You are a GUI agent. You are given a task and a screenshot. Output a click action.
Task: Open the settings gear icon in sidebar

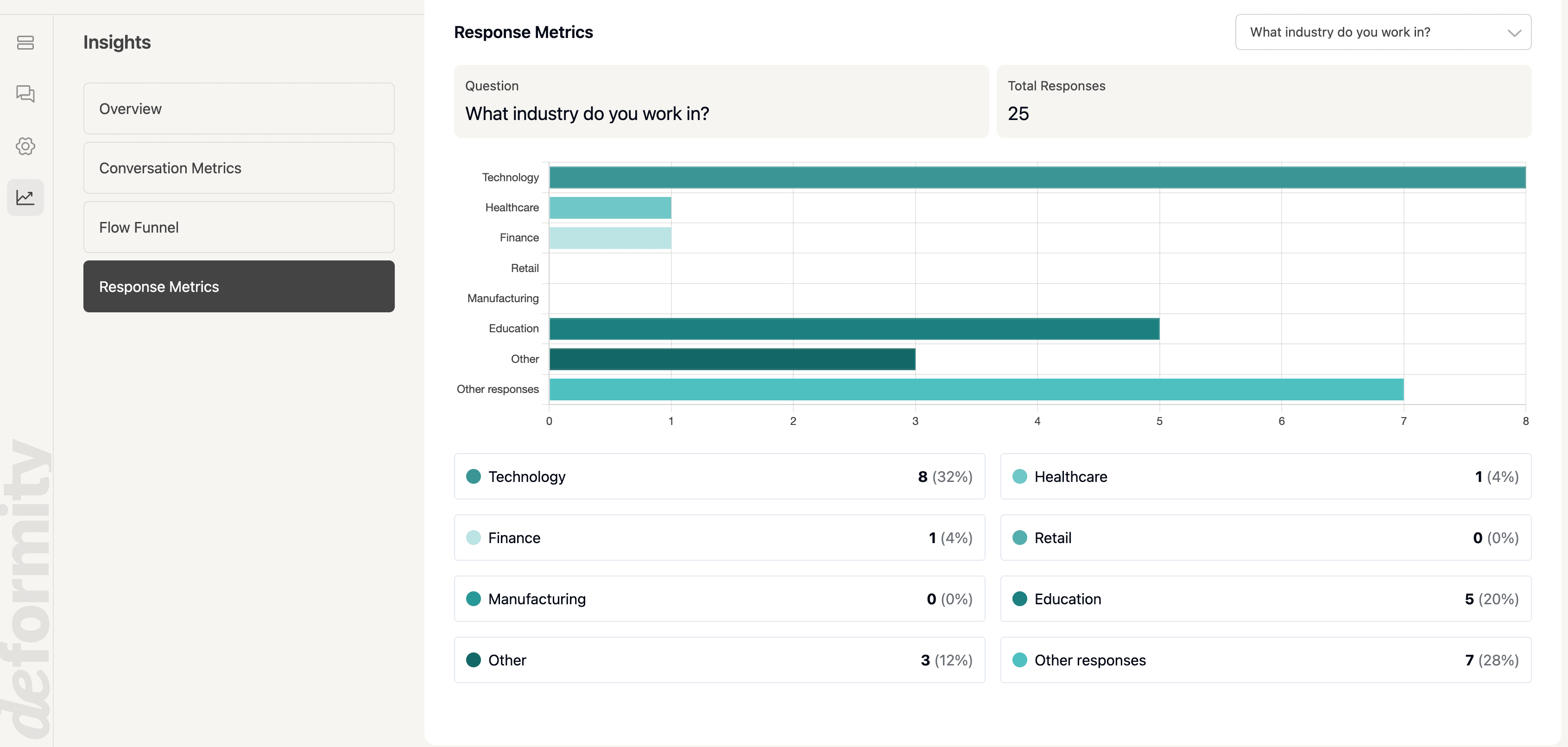(x=25, y=146)
